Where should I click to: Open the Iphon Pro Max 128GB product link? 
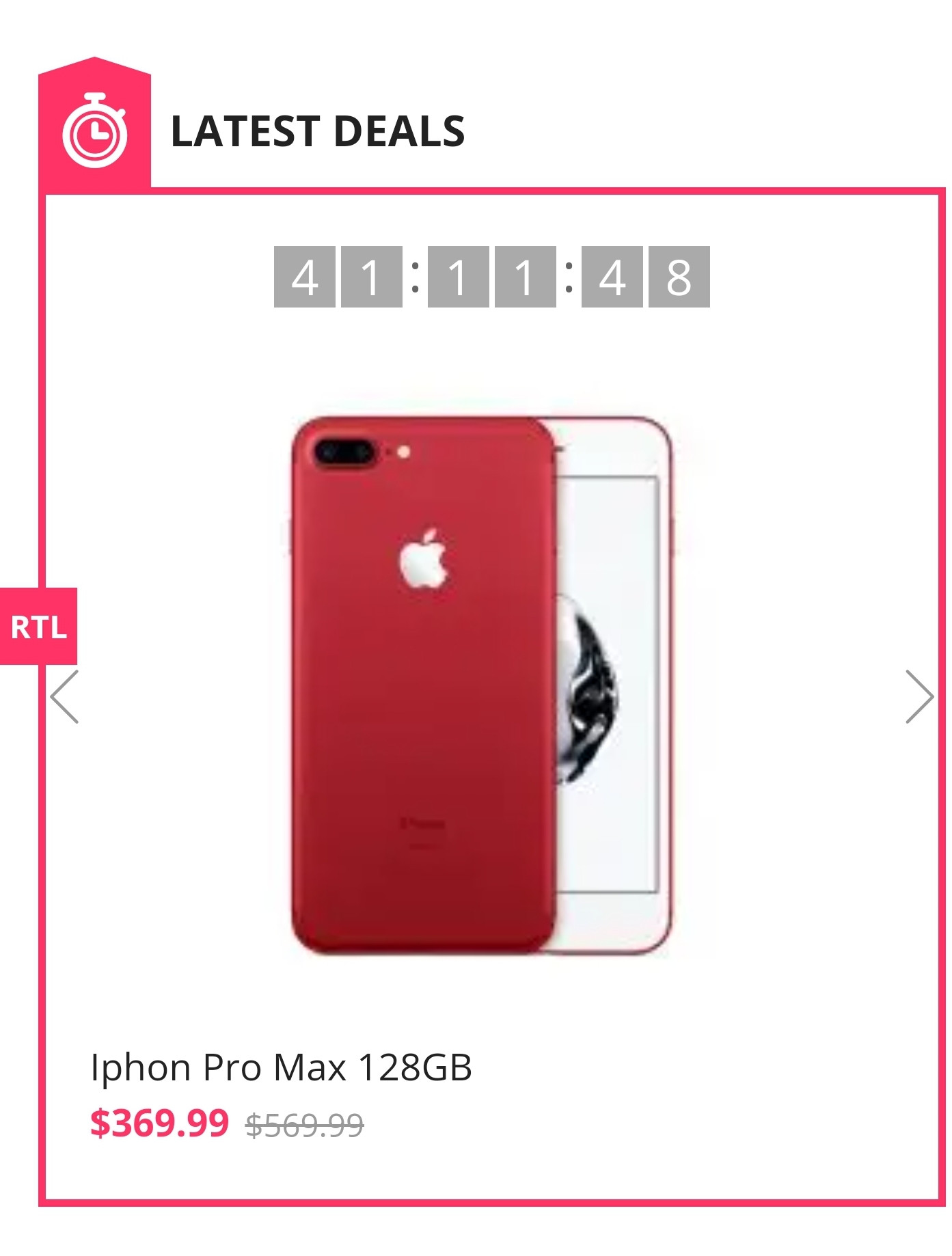point(281,1067)
